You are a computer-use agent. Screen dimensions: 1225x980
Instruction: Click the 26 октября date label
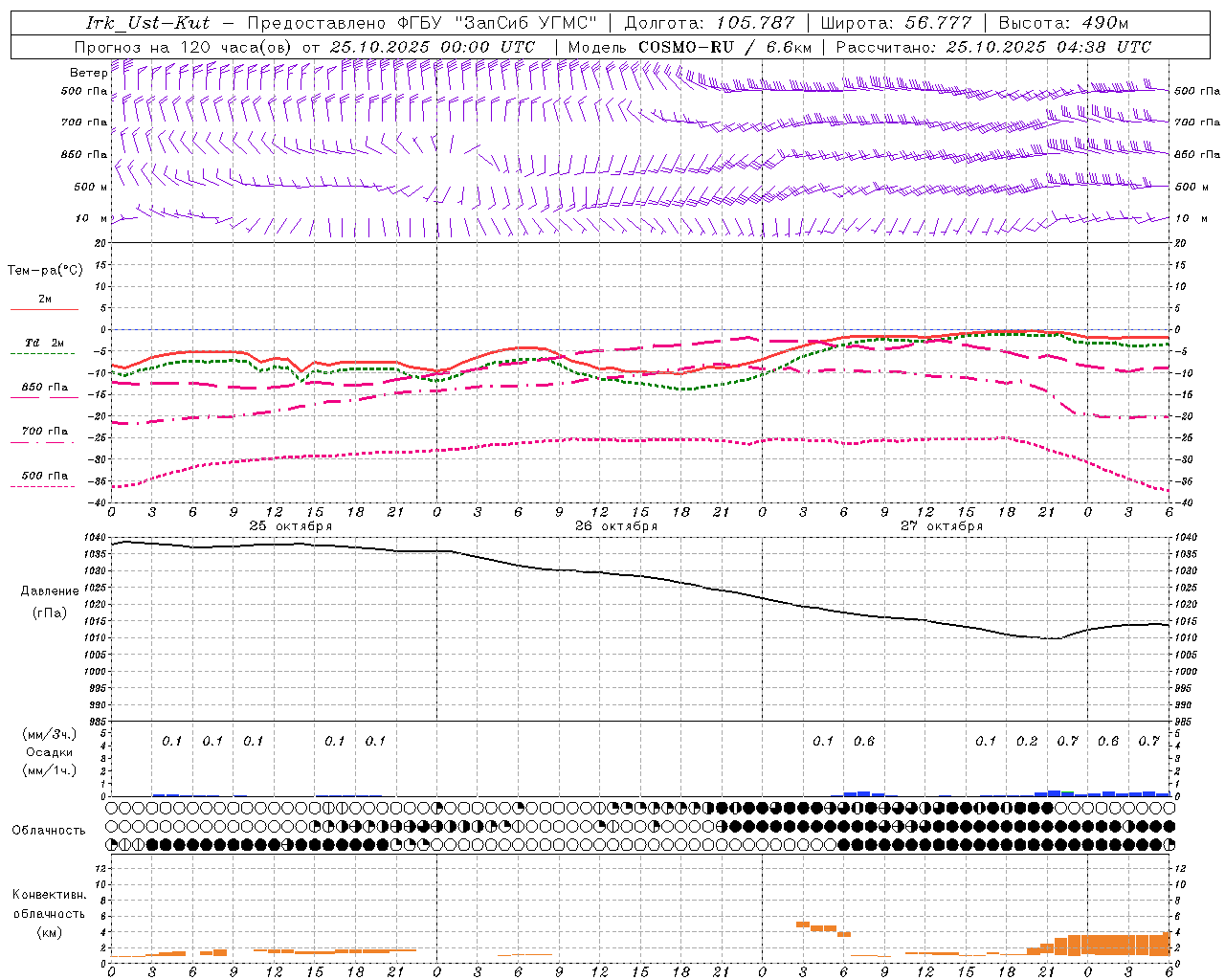coord(615,526)
